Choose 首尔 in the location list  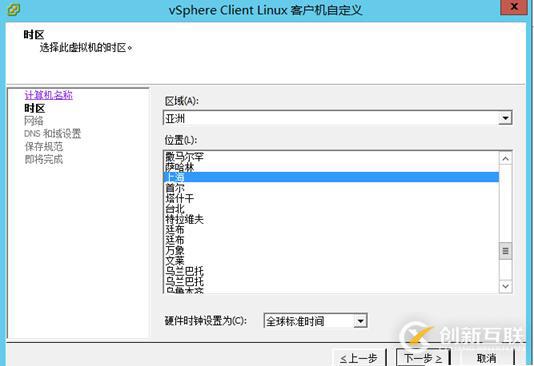click(331, 188)
